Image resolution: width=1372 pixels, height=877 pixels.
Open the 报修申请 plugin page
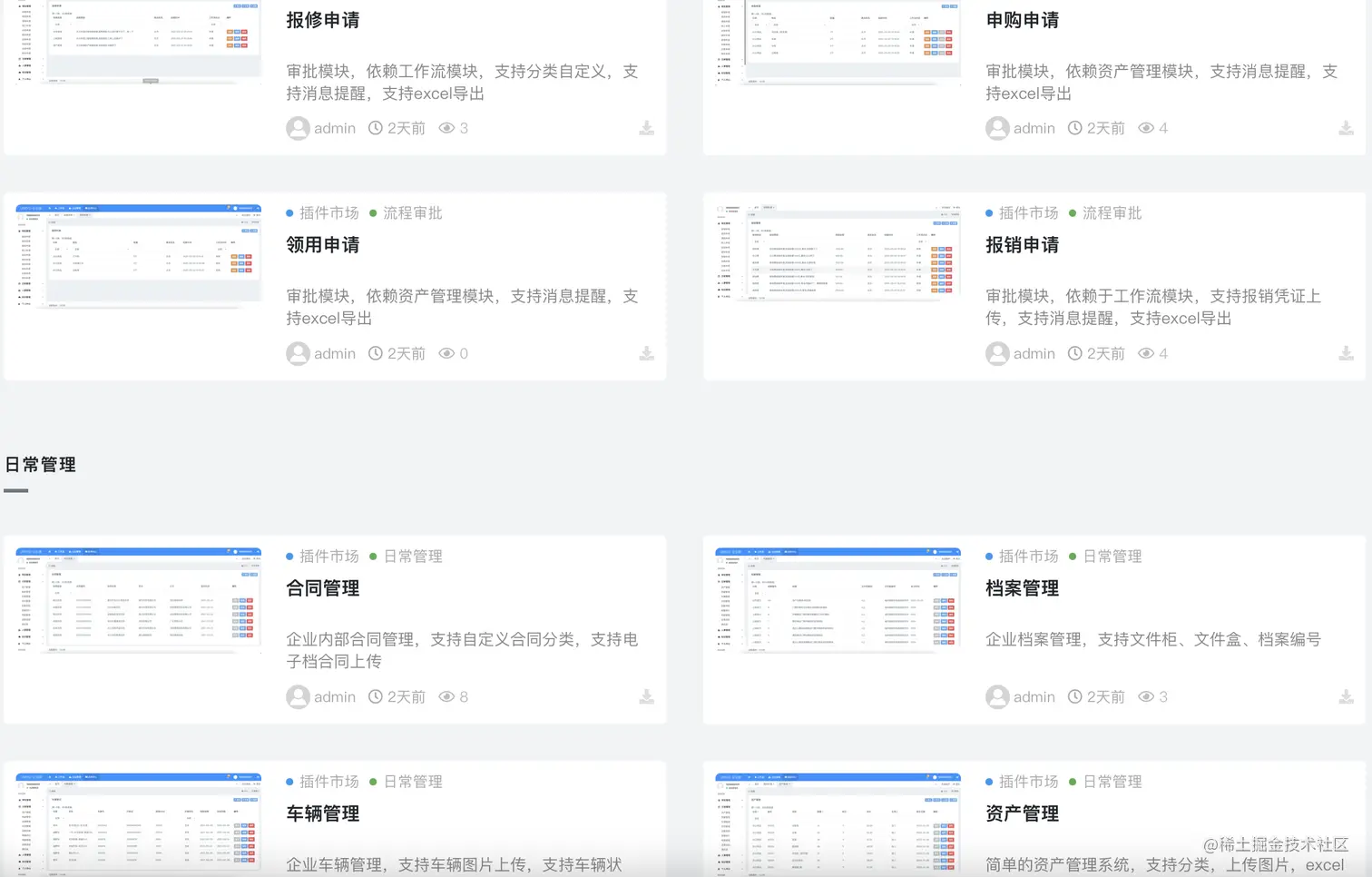click(x=323, y=20)
